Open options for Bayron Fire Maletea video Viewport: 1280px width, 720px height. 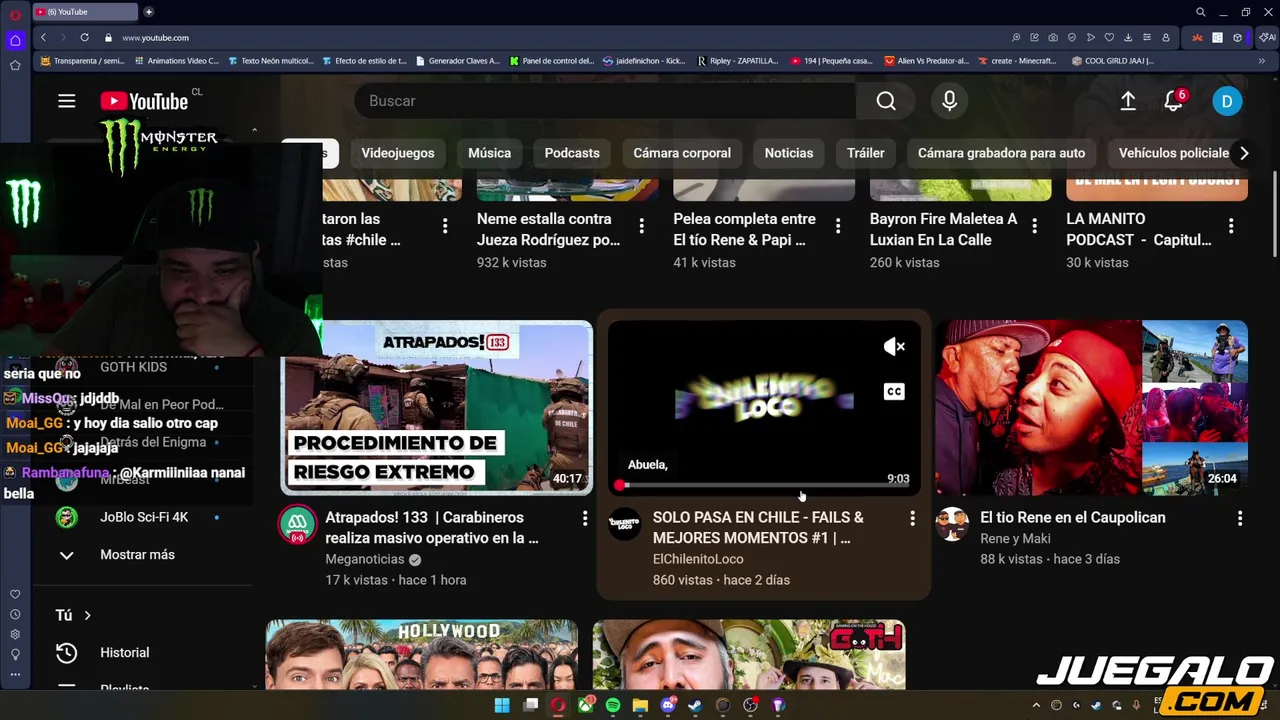pyautogui.click(x=1034, y=226)
